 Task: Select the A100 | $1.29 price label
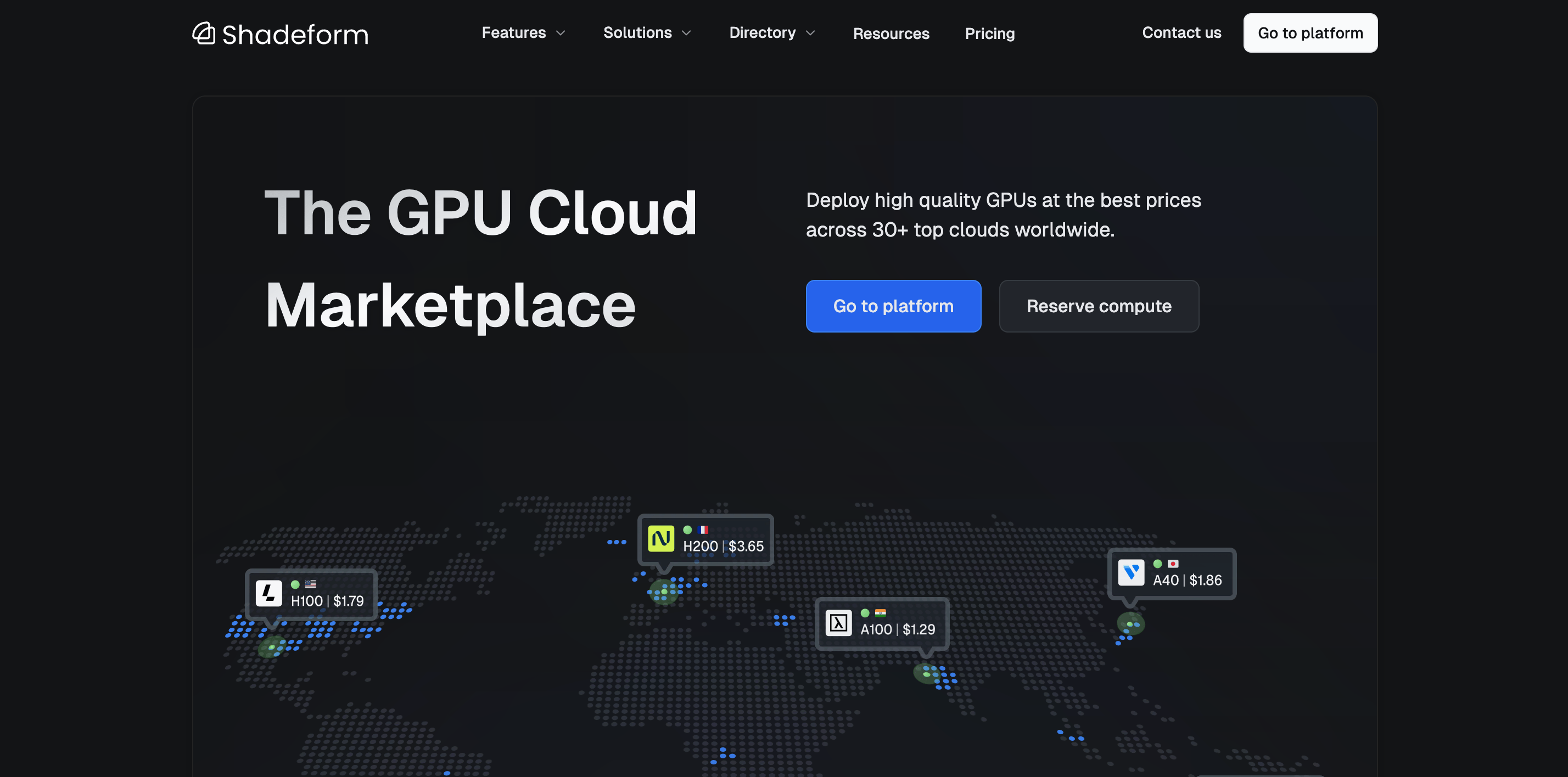898,630
